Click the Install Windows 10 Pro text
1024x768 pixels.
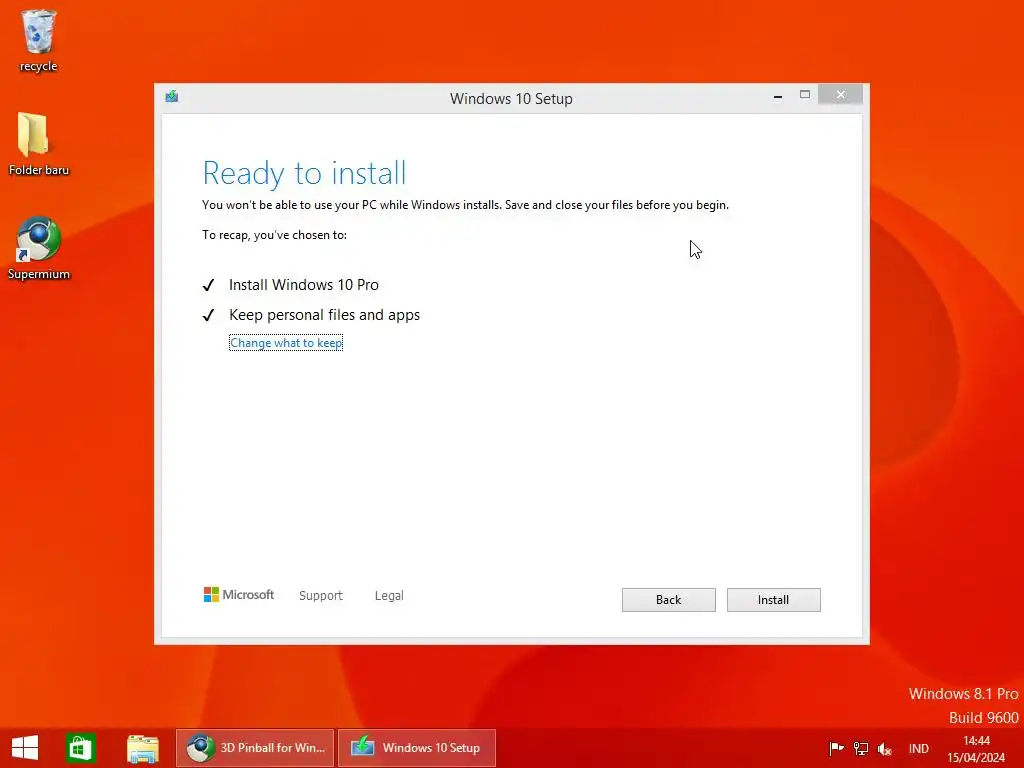coord(304,285)
